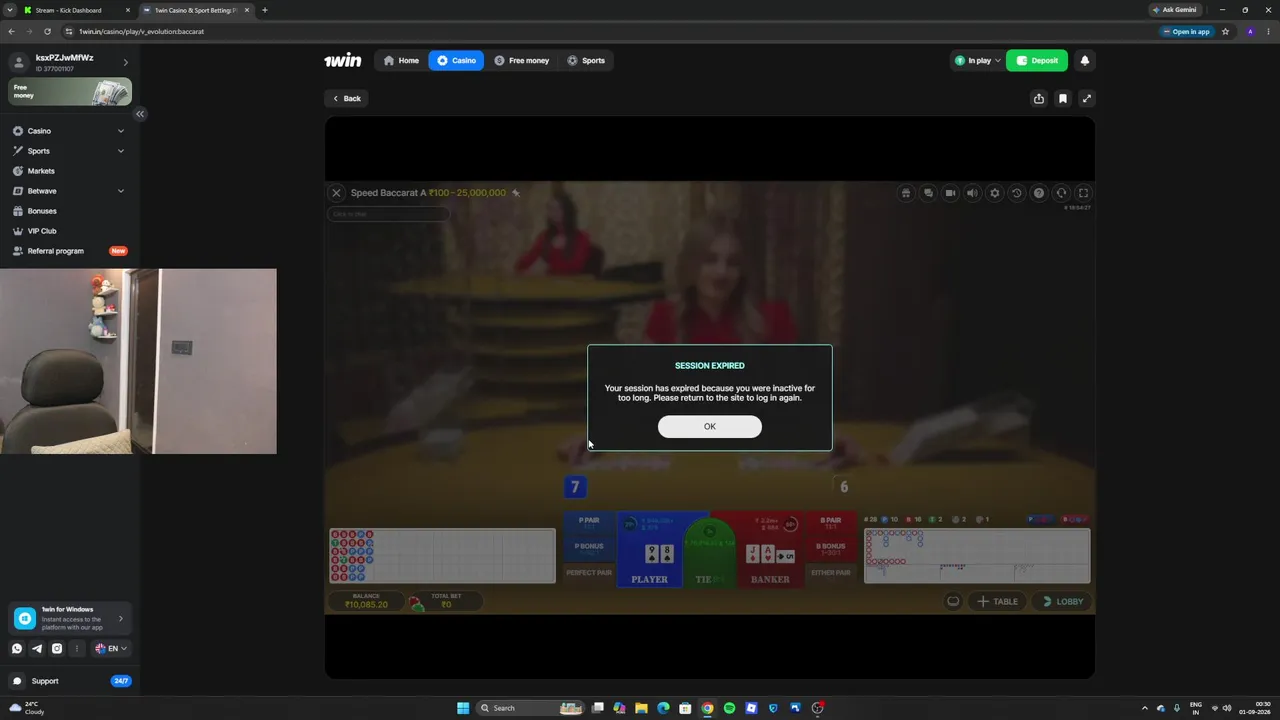
Task: Open the In play dropdown
Action: [x=976, y=60]
